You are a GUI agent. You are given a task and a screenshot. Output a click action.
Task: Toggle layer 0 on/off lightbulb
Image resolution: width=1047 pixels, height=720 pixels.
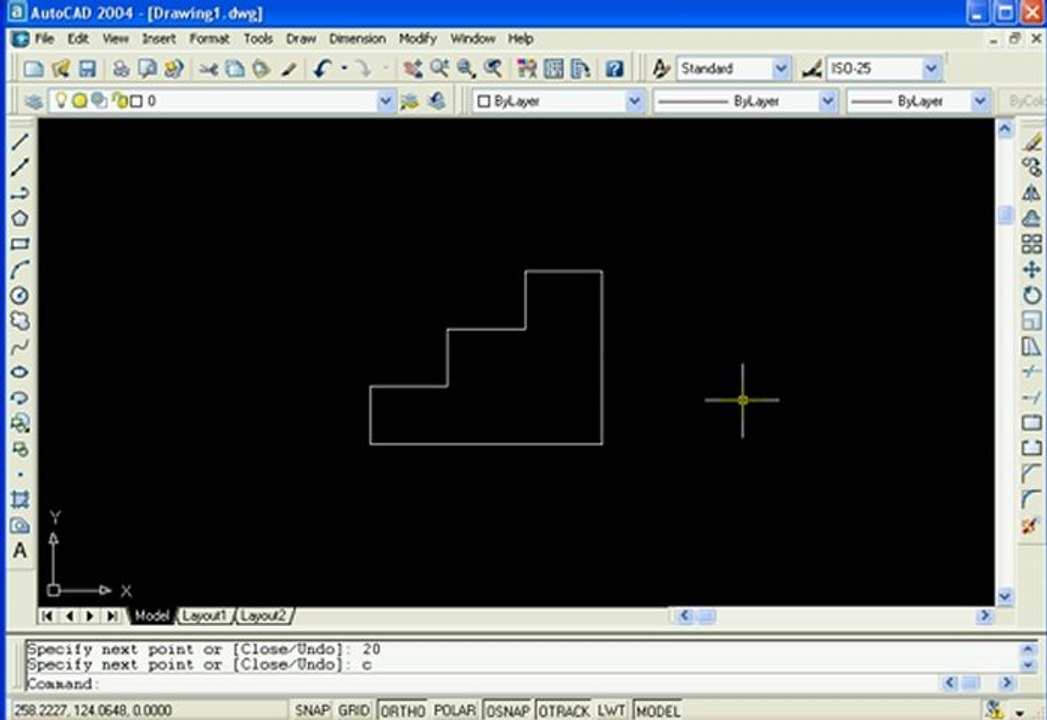coord(61,100)
